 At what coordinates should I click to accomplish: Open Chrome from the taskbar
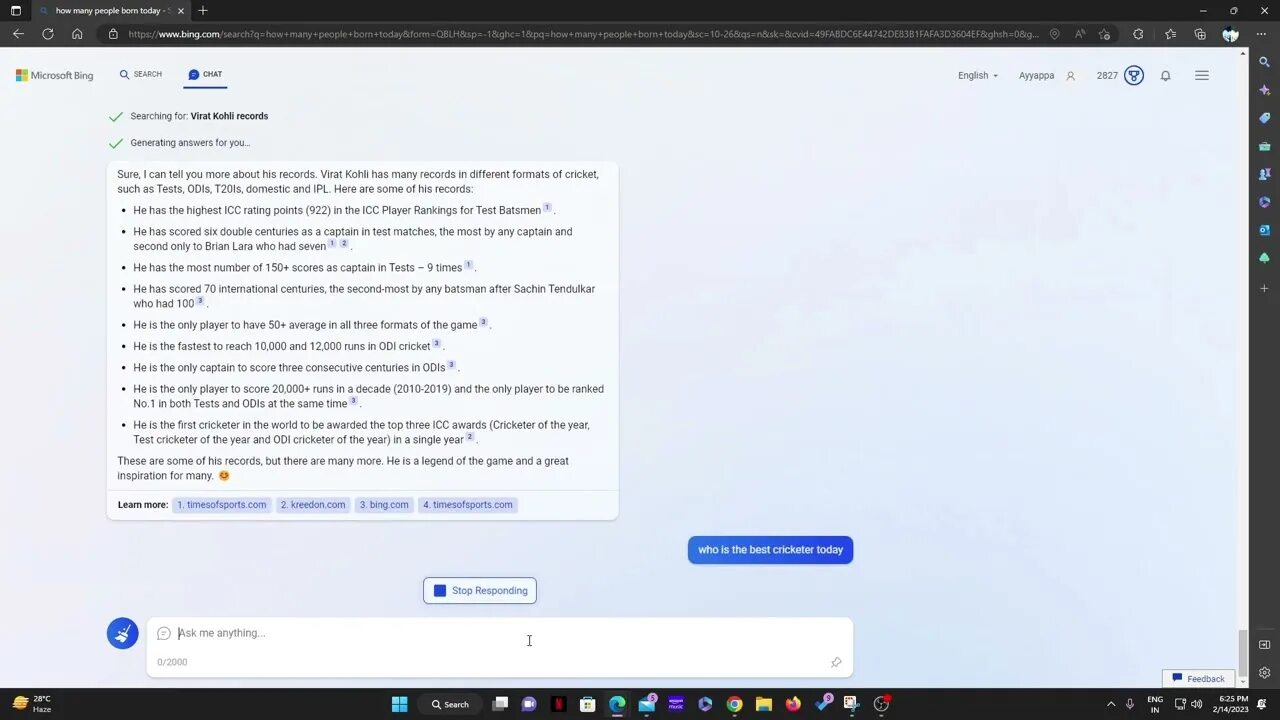[734, 704]
